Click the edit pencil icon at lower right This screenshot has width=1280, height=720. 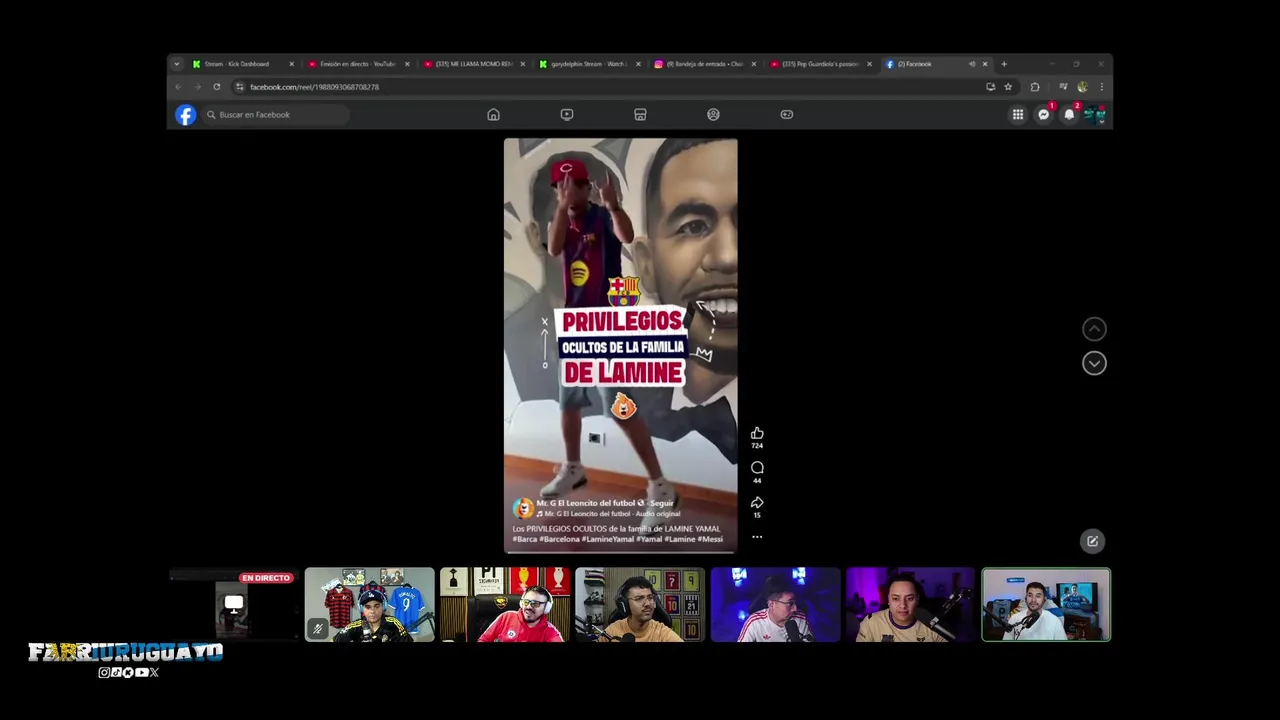(x=1092, y=541)
